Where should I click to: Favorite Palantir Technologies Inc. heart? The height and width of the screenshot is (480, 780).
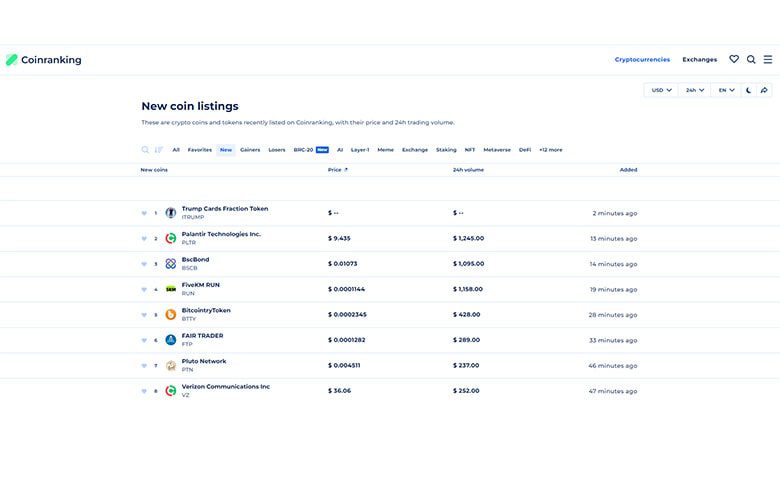point(144,239)
